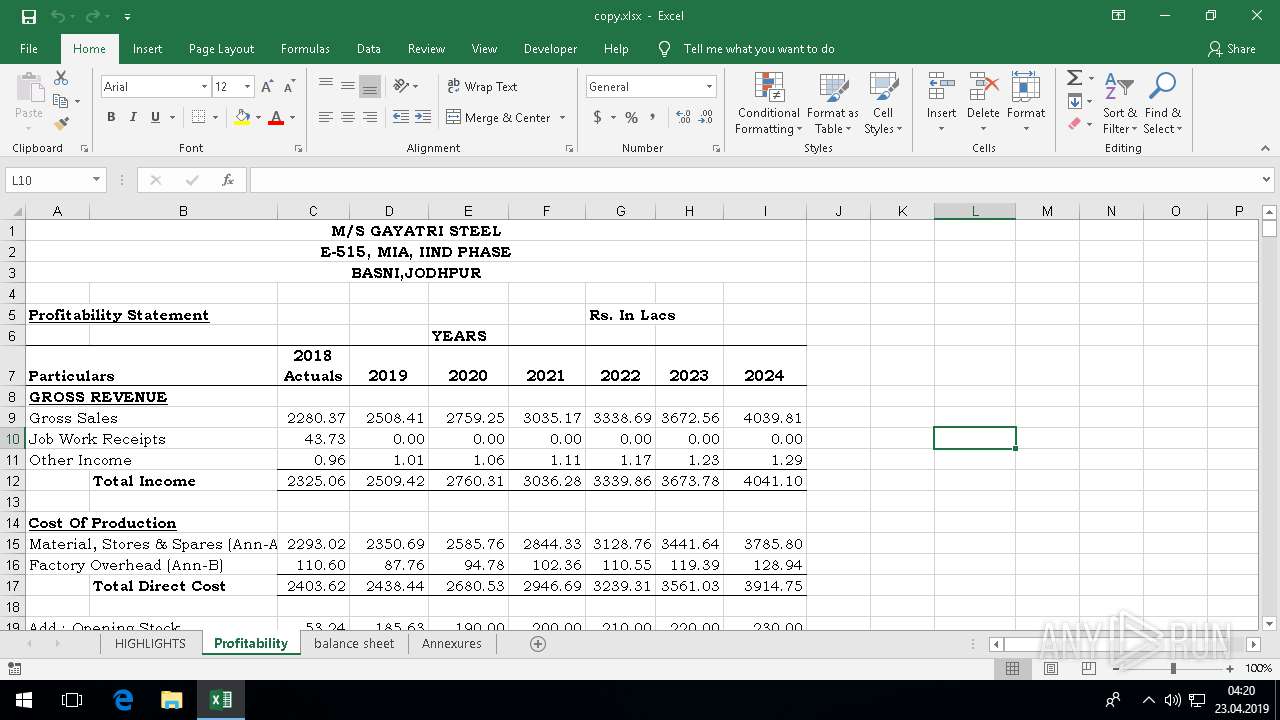Toggle Bottom Align vertical alignment
Screen dimensions: 1280x720
[x=370, y=86]
